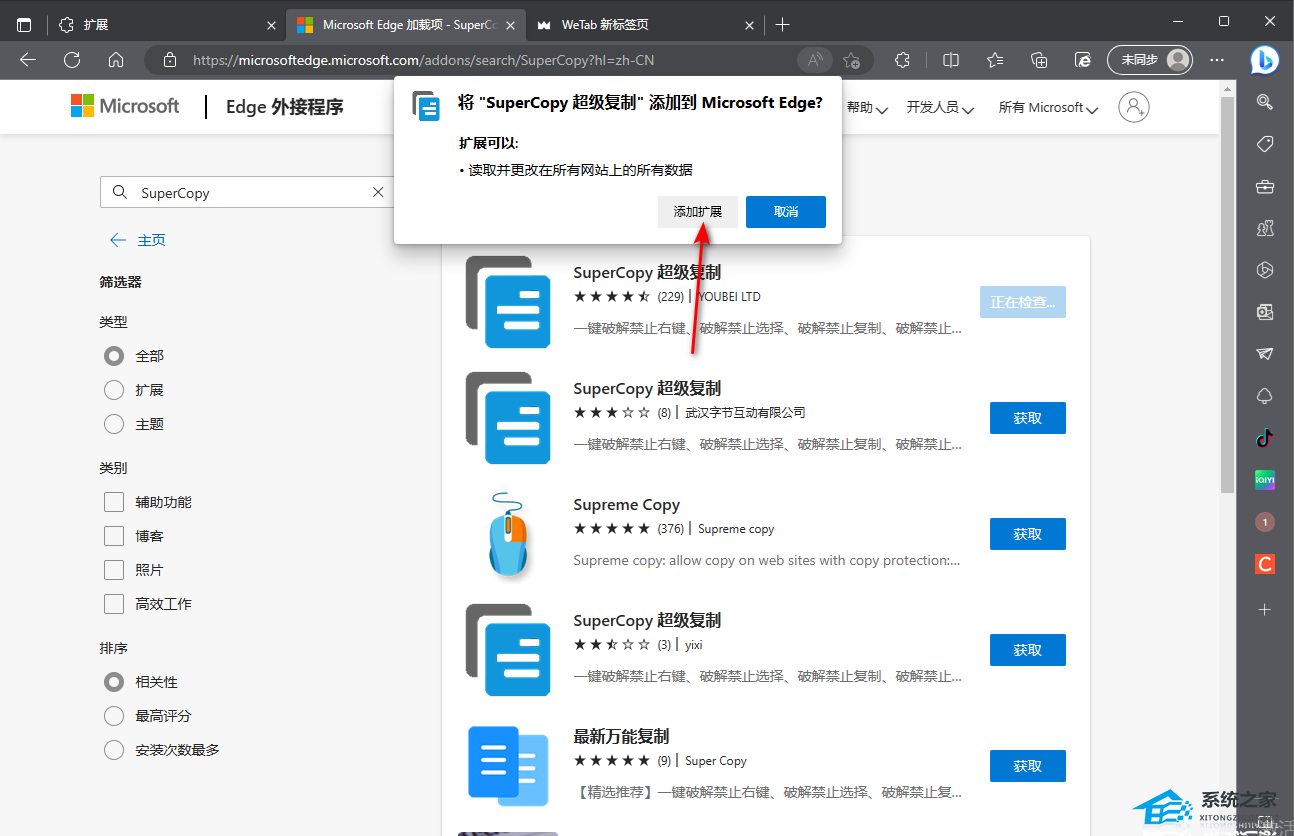Open the paper plane Drop sidebar icon
1294x836 pixels.
click(x=1265, y=354)
